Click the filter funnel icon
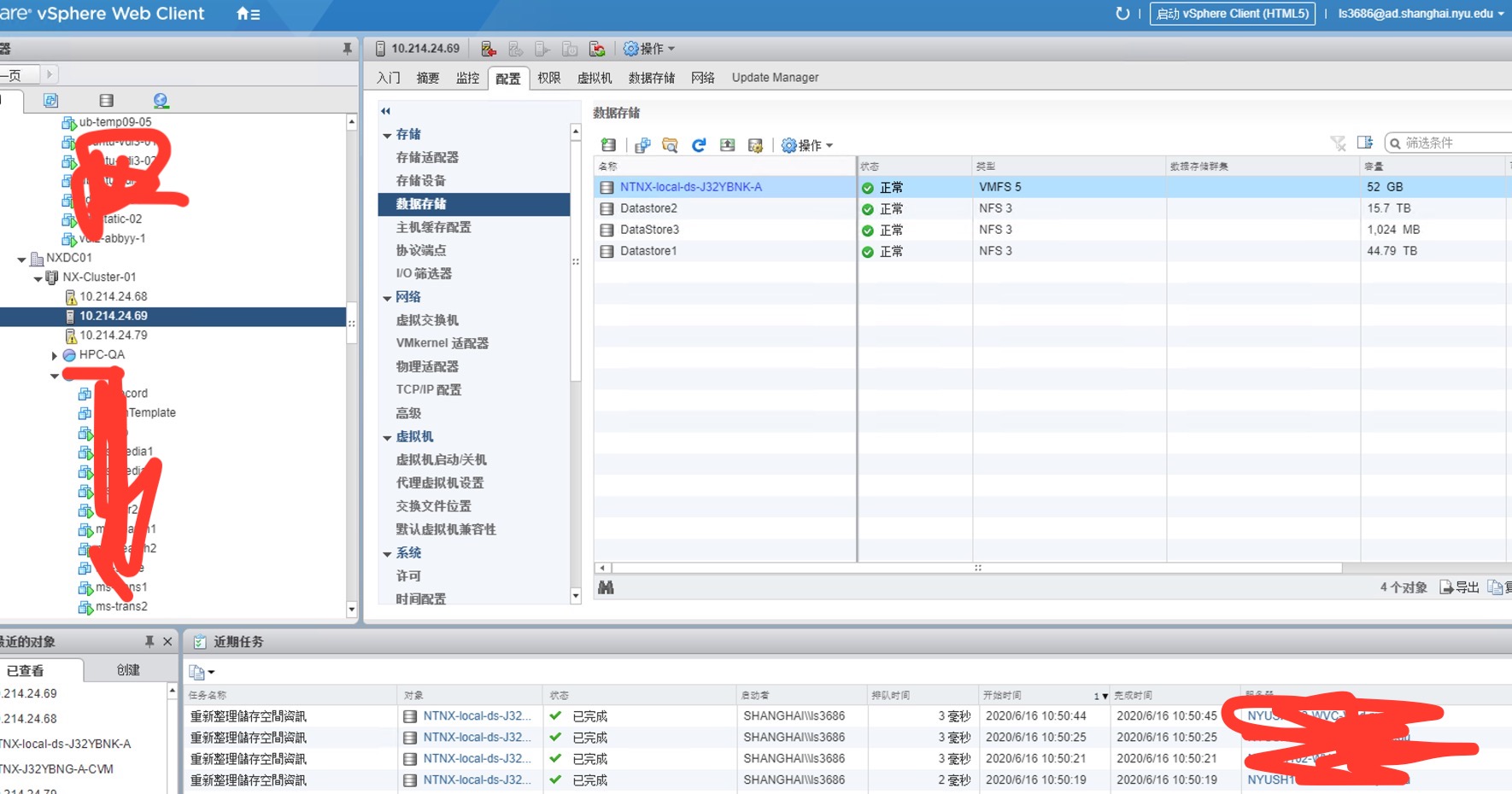 (1338, 143)
